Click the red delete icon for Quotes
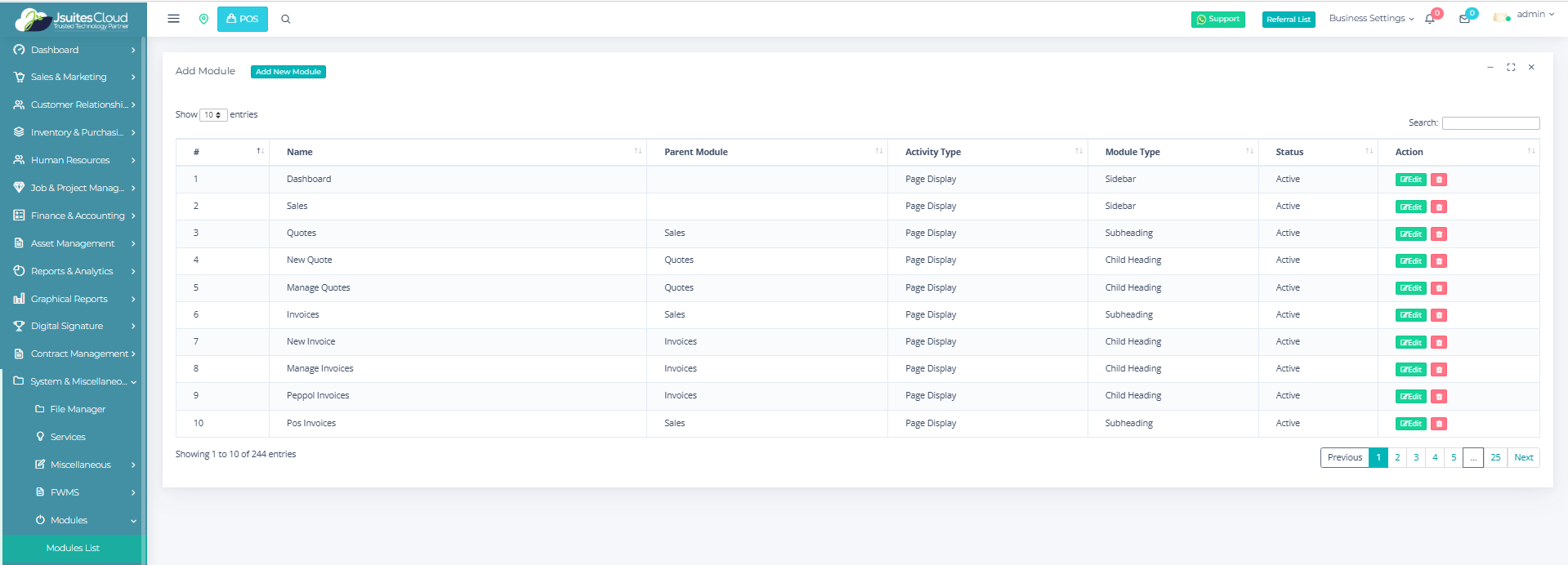This screenshot has height=565, width=1568. [1439, 234]
